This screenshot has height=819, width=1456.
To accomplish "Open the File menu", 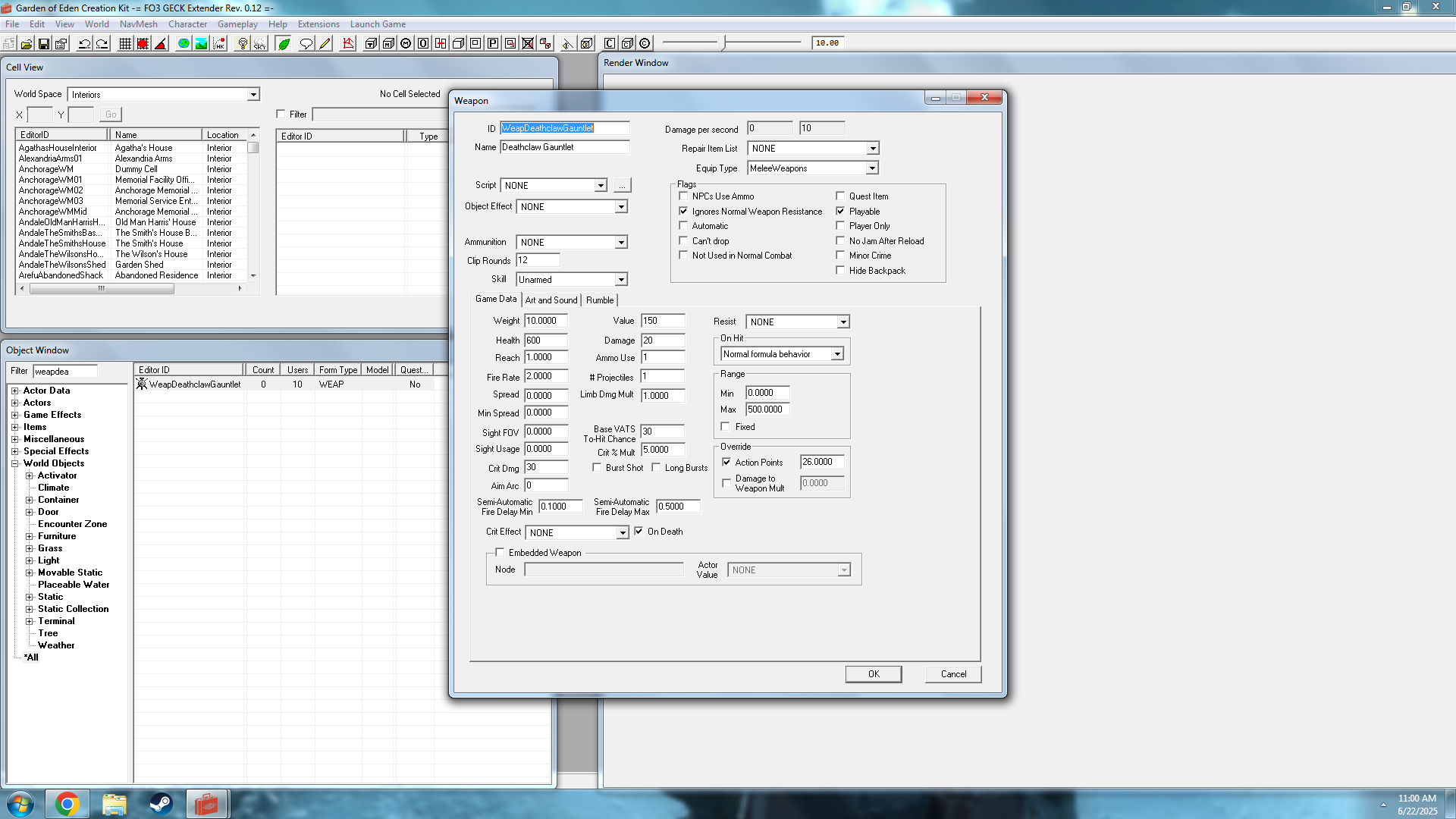I will [12, 24].
